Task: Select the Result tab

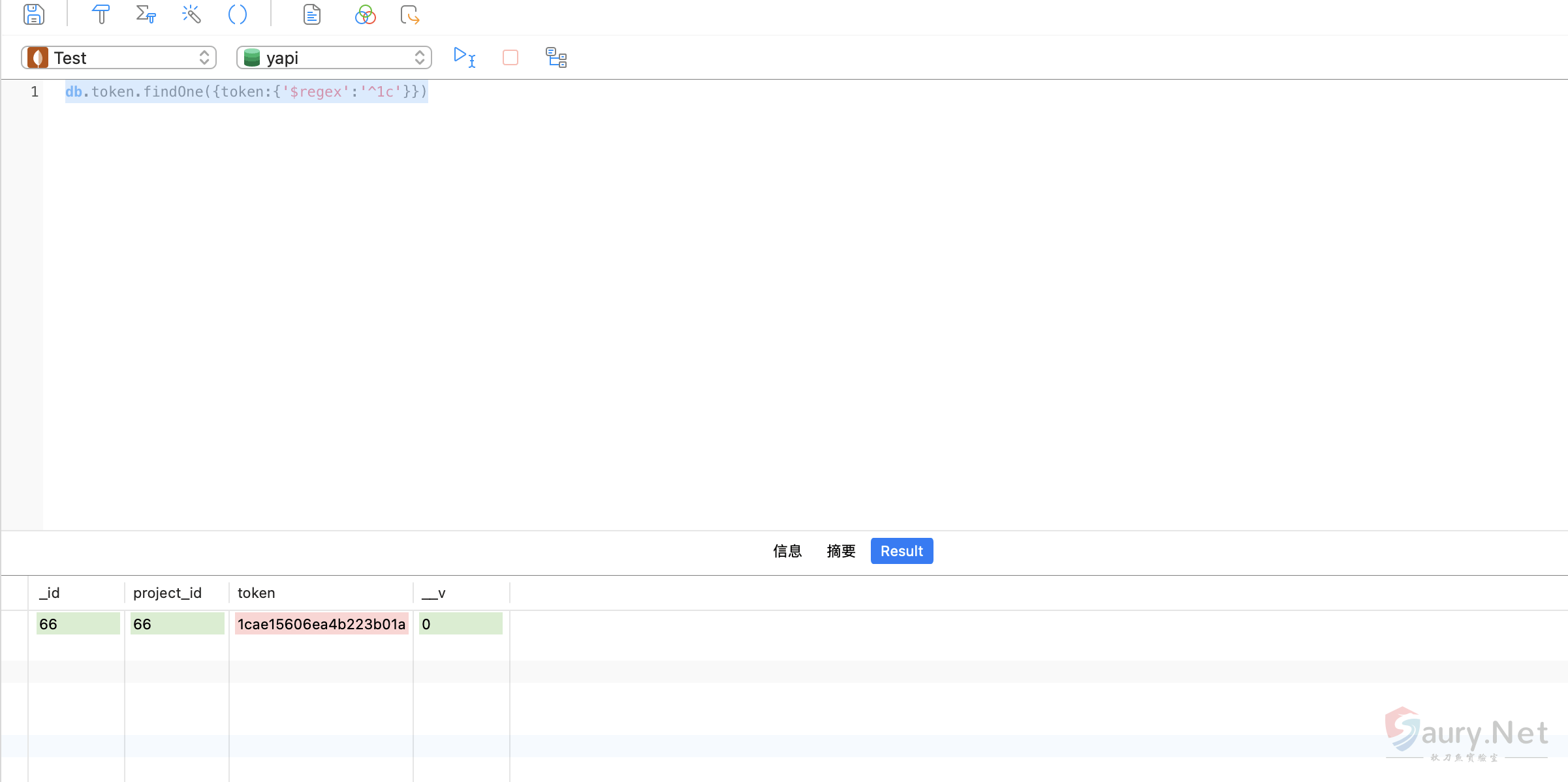Action: coord(902,551)
